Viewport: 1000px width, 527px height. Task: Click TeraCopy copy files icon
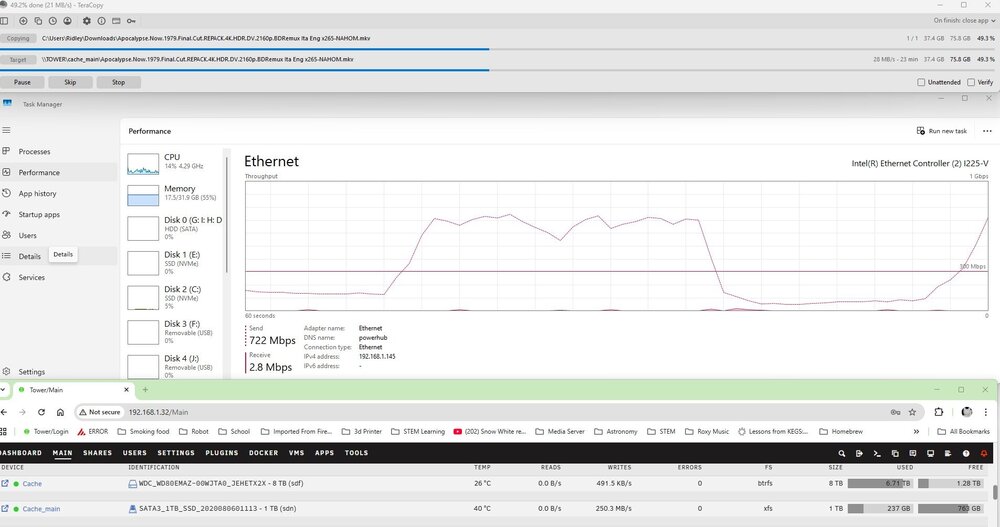pos(38,21)
